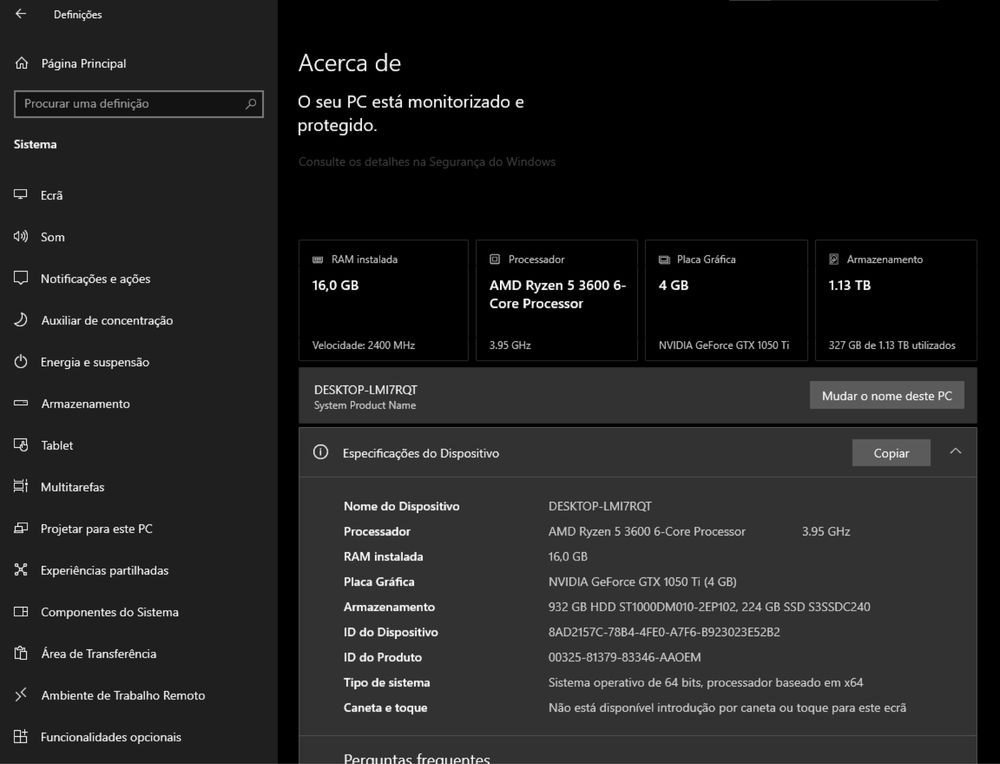Click the Tablet icon in sidebar
The image size is (1000, 764).
click(20, 444)
